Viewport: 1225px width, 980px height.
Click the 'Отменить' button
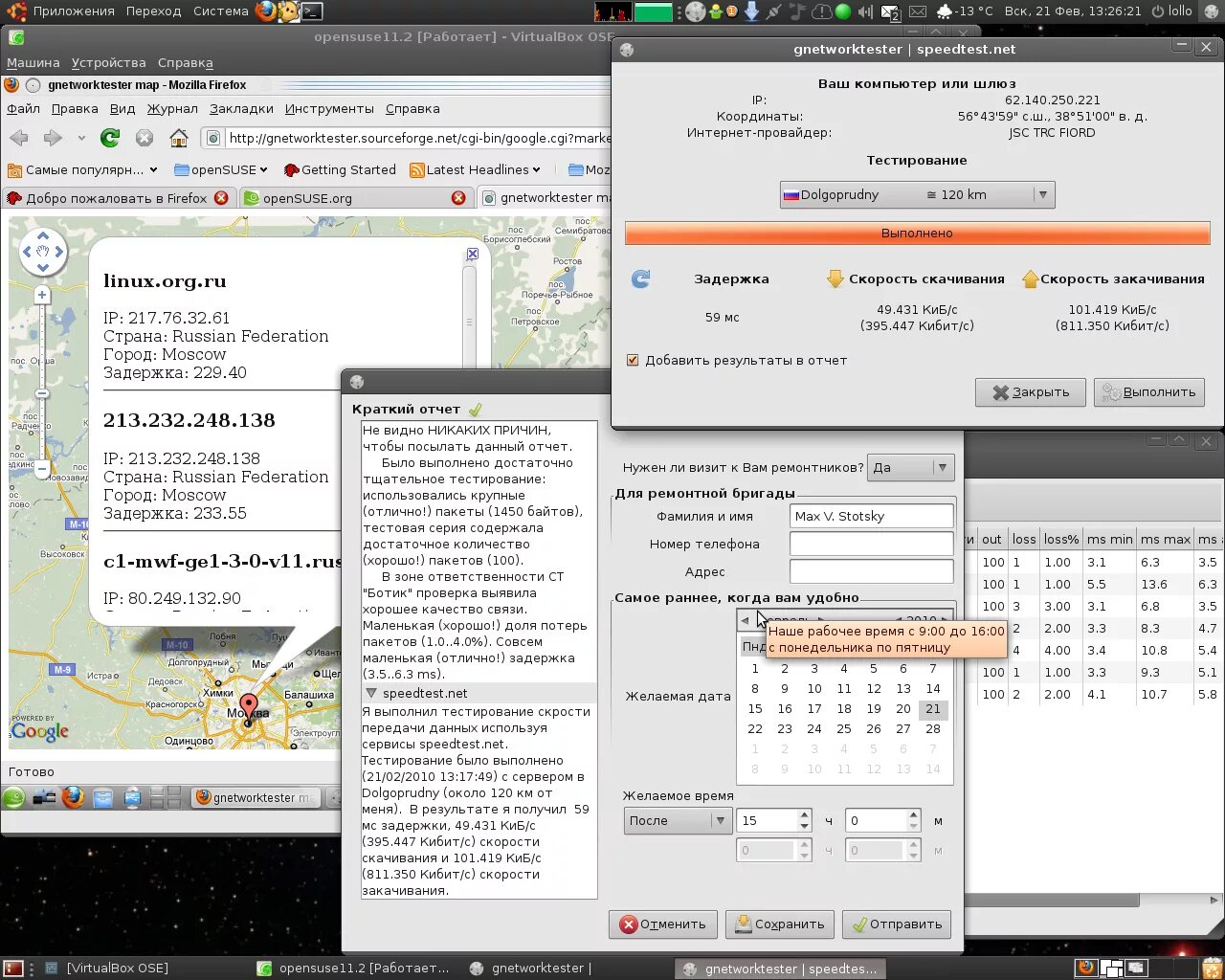pos(662,924)
